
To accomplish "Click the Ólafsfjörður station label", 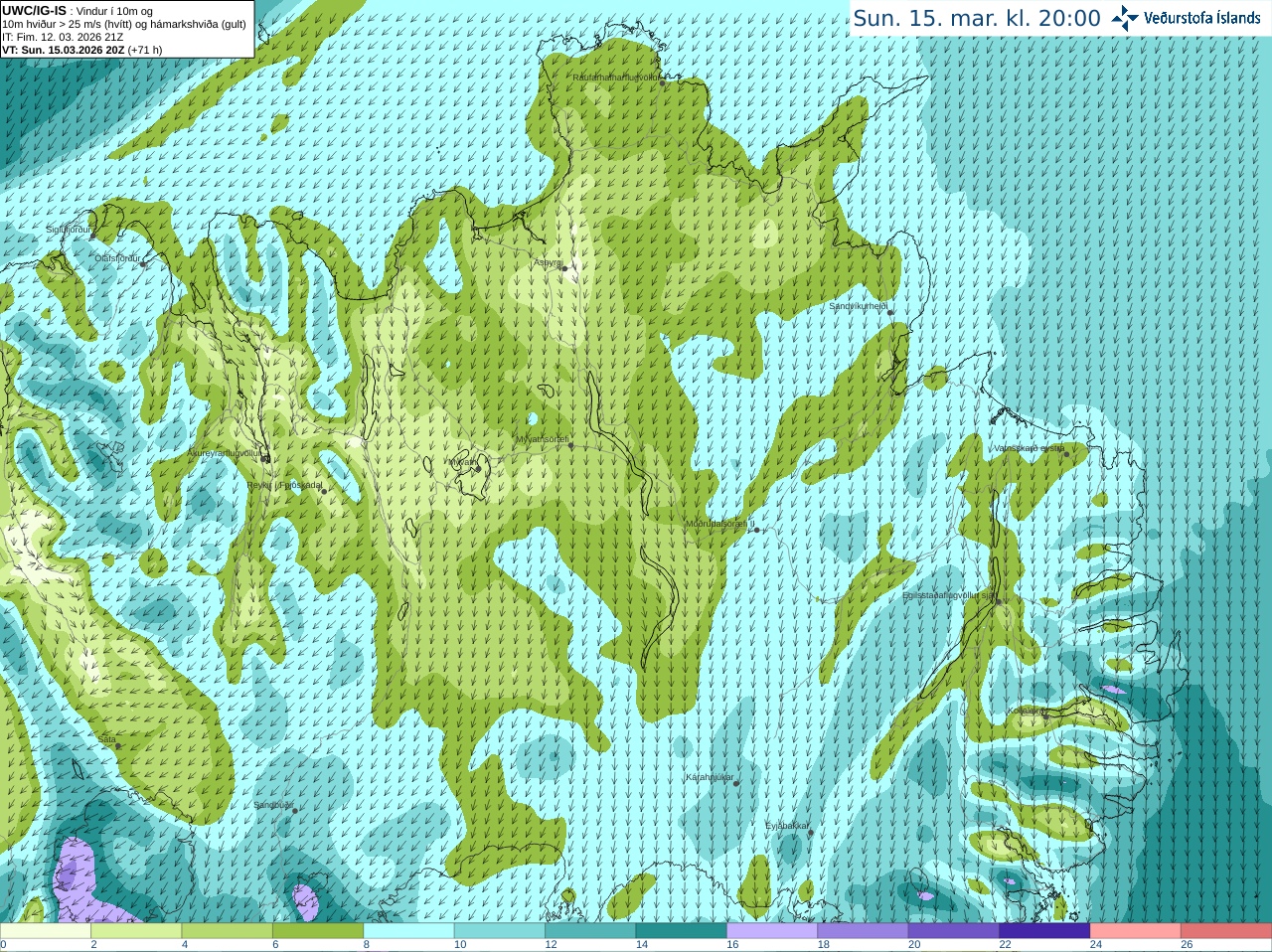I will point(118,258).
